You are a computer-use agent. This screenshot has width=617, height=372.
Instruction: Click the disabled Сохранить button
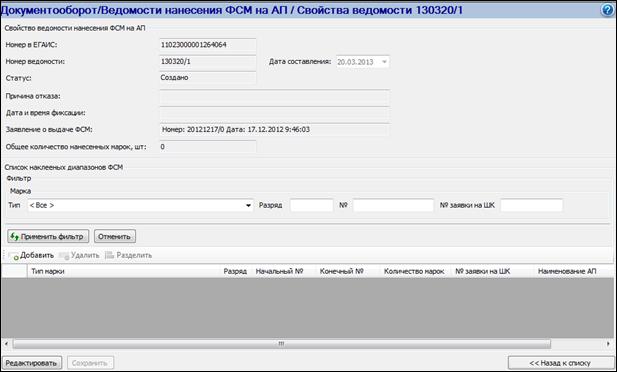[90, 363]
